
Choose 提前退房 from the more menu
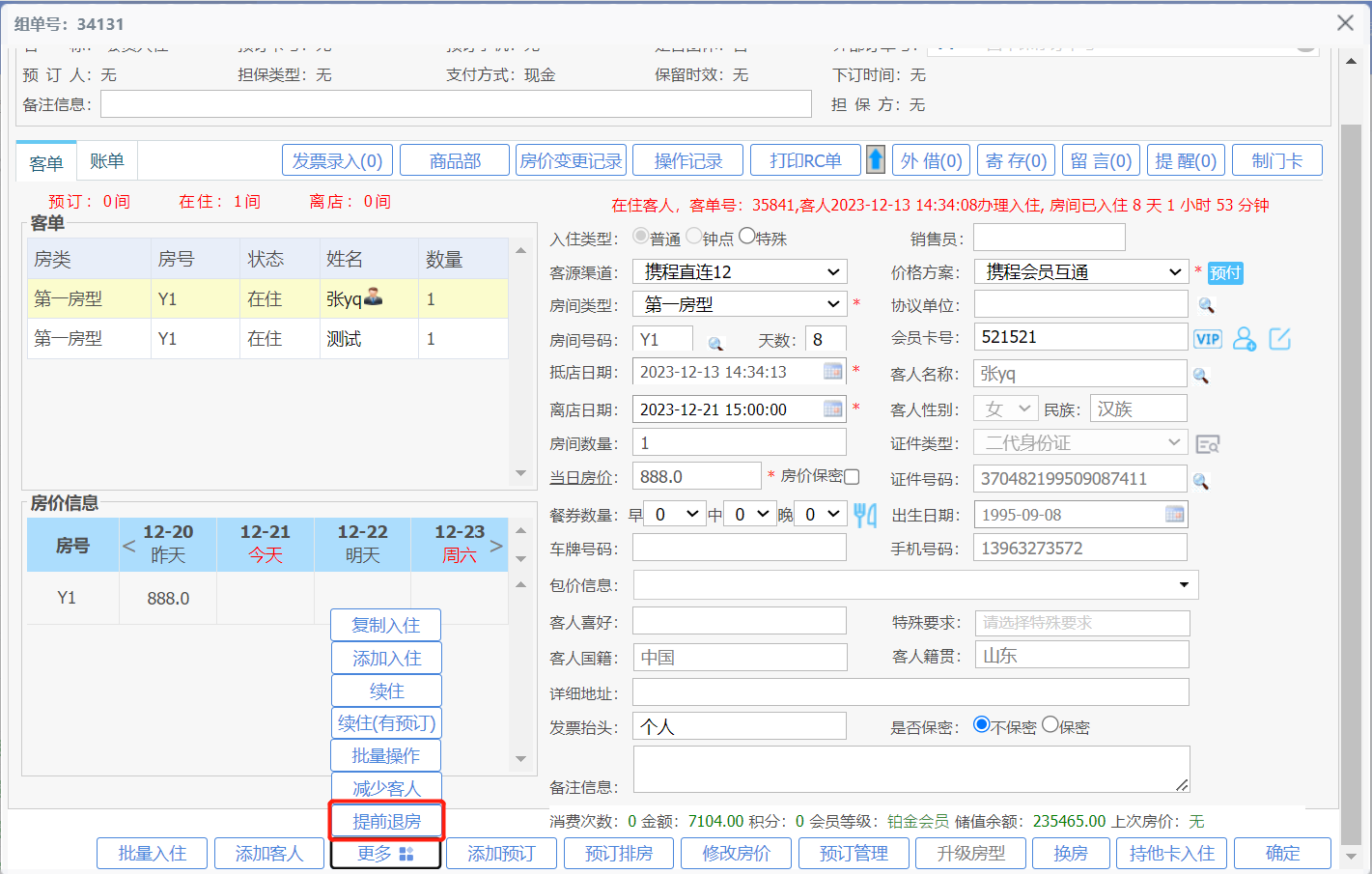[x=386, y=821]
